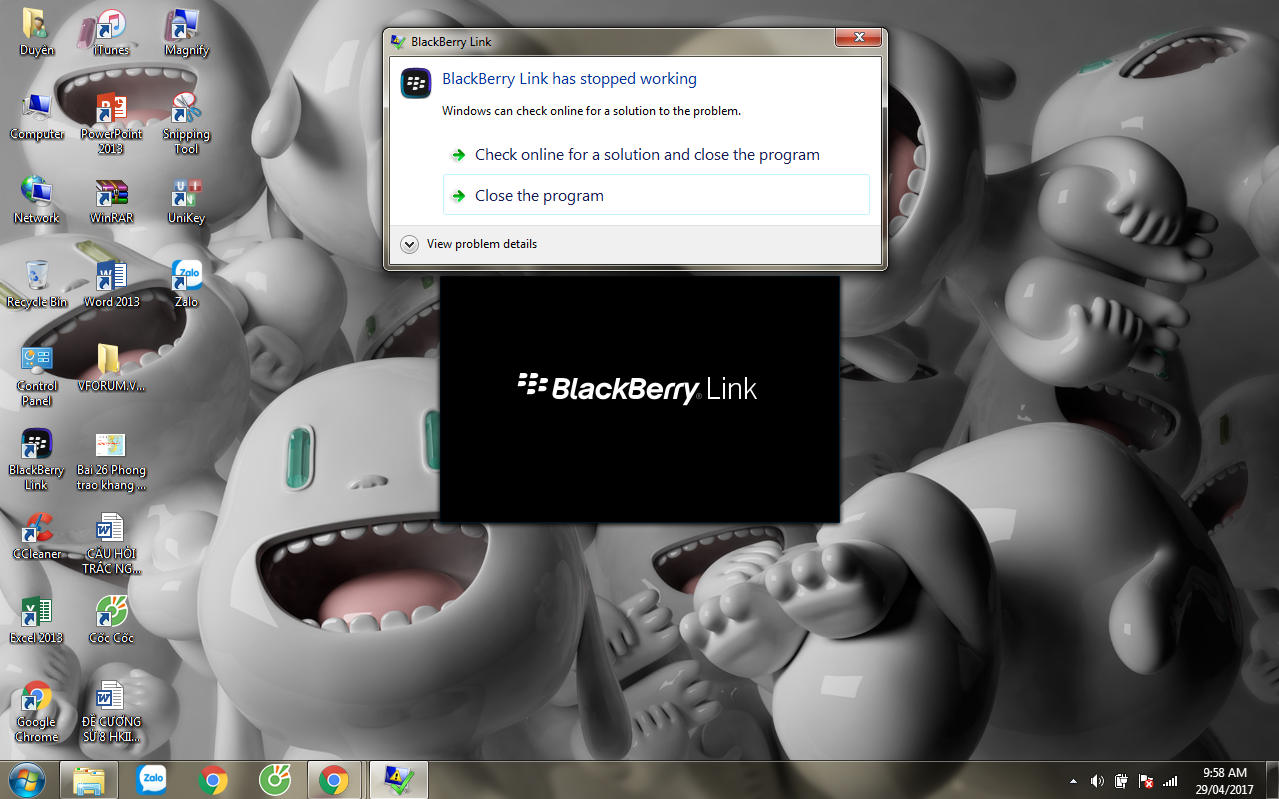Open the Network desktop icon

pos(37,201)
